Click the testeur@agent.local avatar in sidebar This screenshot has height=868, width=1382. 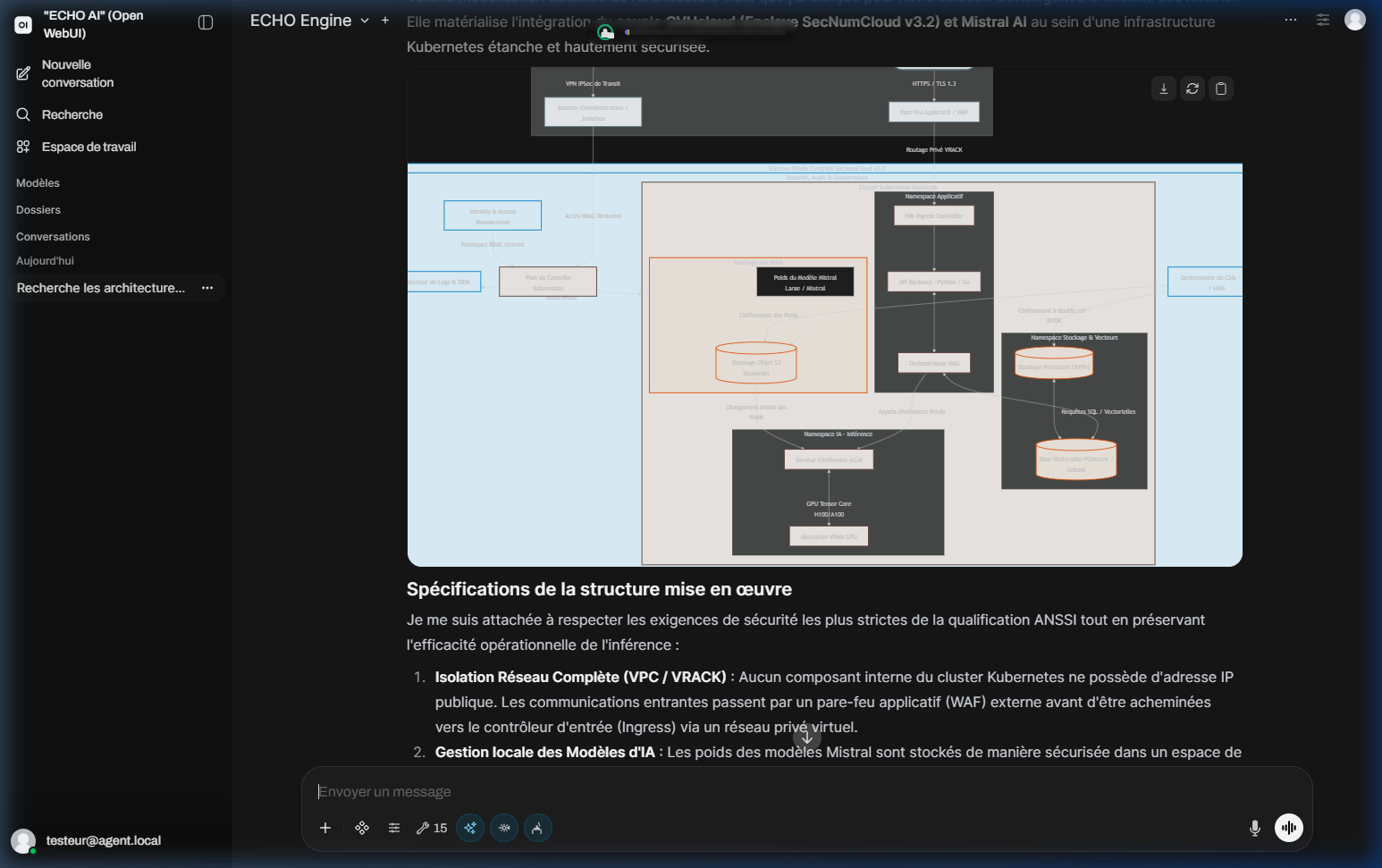pos(23,840)
